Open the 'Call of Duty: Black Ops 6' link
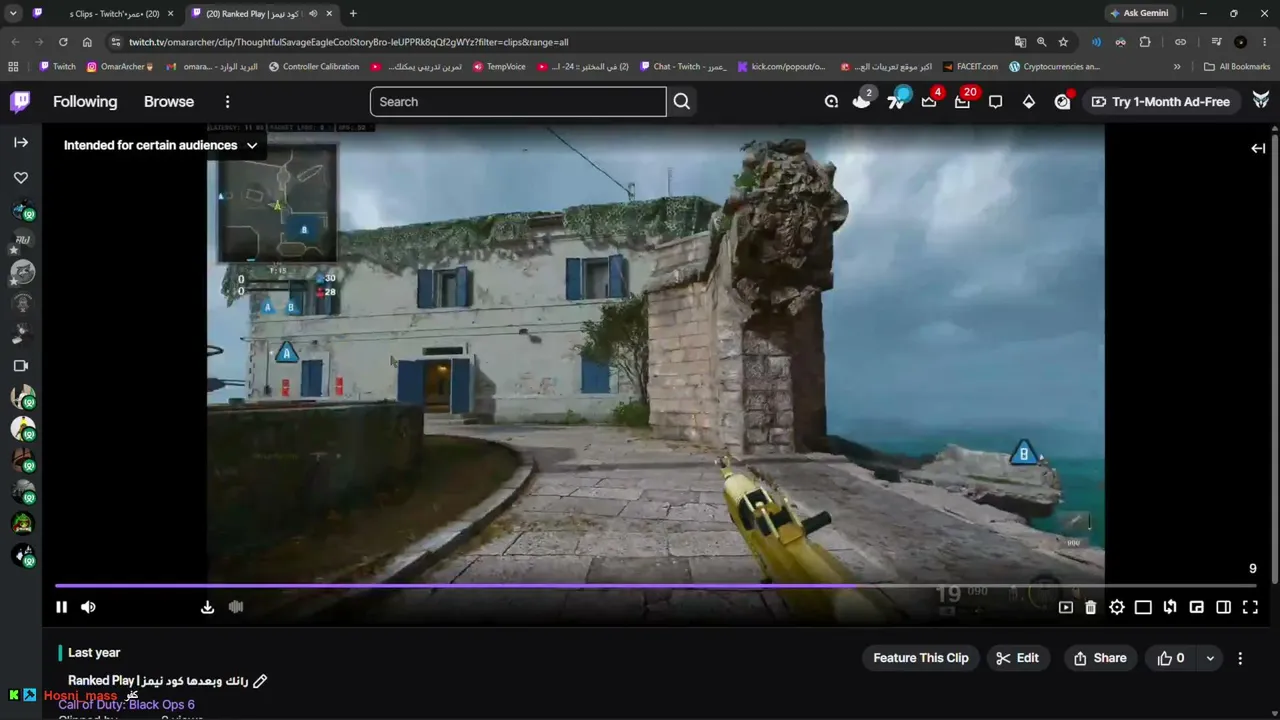This screenshot has width=1280, height=720. click(x=127, y=704)
